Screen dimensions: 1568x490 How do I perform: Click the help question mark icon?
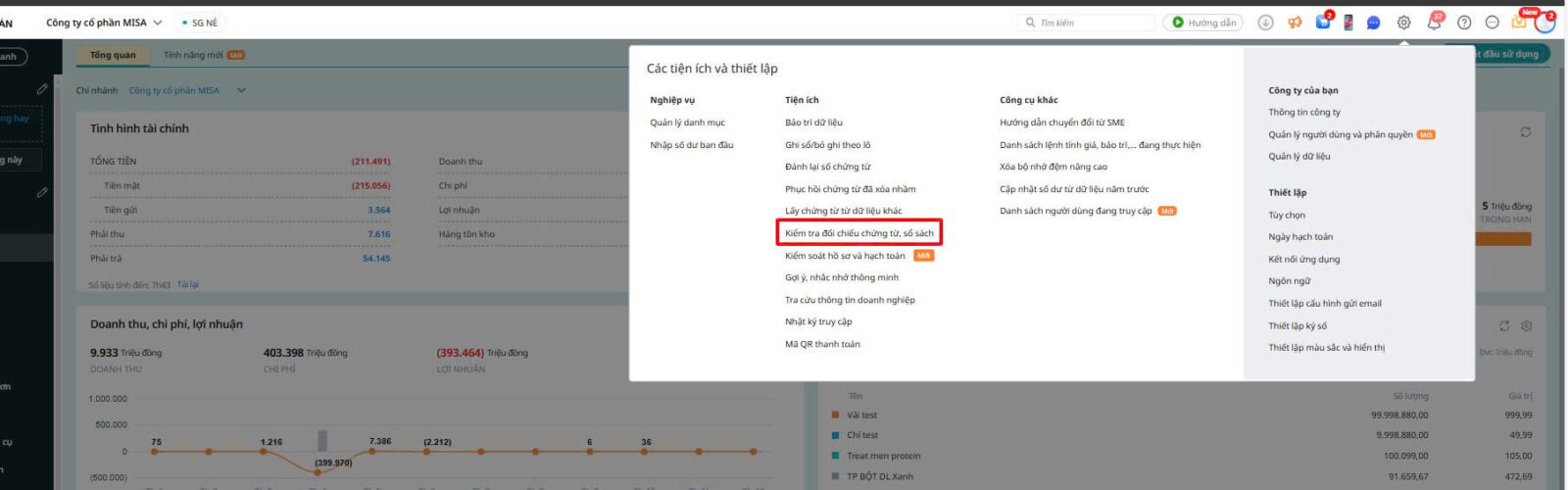pyautogui.click(x=1464, y=23)
